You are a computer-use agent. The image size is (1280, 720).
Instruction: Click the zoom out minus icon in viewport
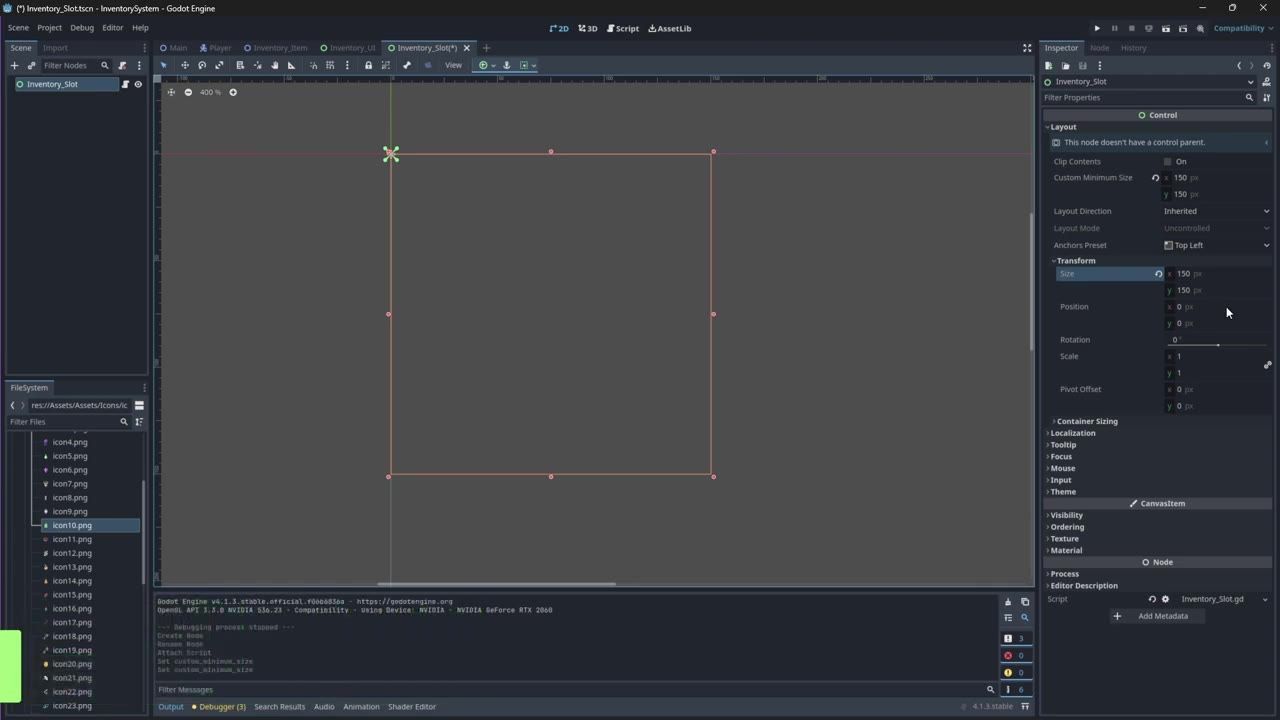pos(188,92)
